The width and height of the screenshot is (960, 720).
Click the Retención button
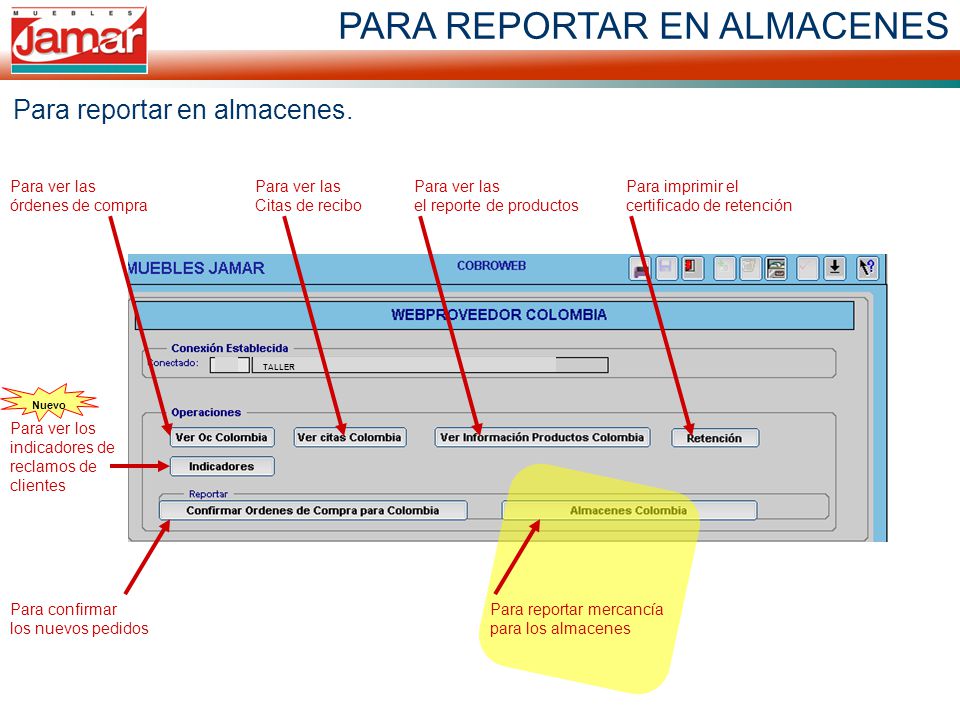pos(715,438)
